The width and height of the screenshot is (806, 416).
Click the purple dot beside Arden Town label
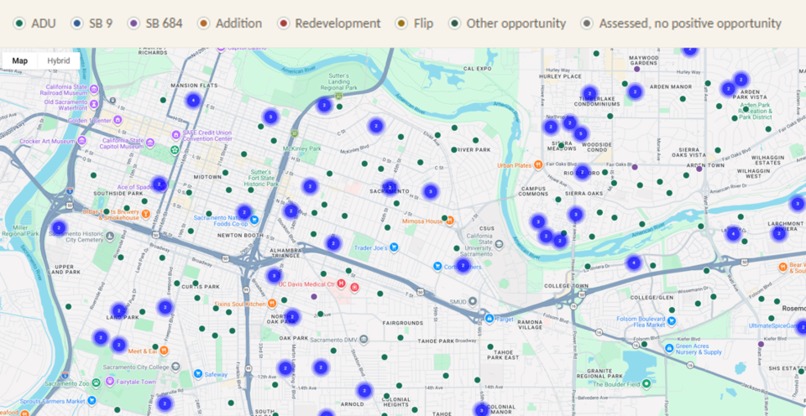[x=699, y=169]
